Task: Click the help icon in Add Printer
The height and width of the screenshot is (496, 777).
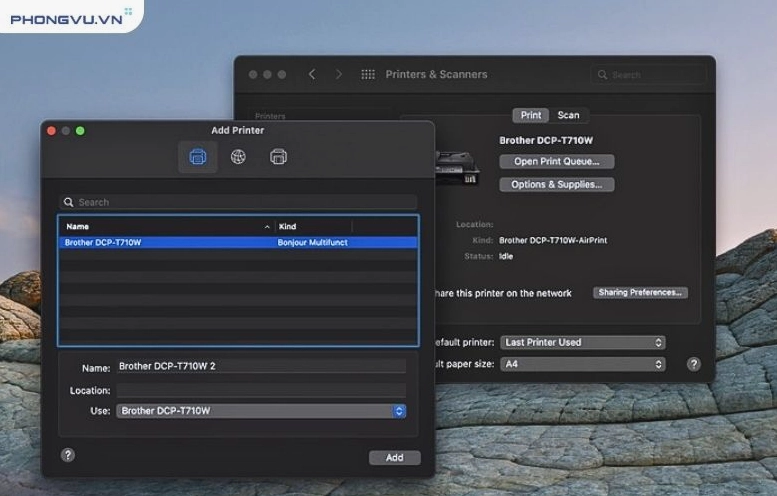Action: click(68, 455)
